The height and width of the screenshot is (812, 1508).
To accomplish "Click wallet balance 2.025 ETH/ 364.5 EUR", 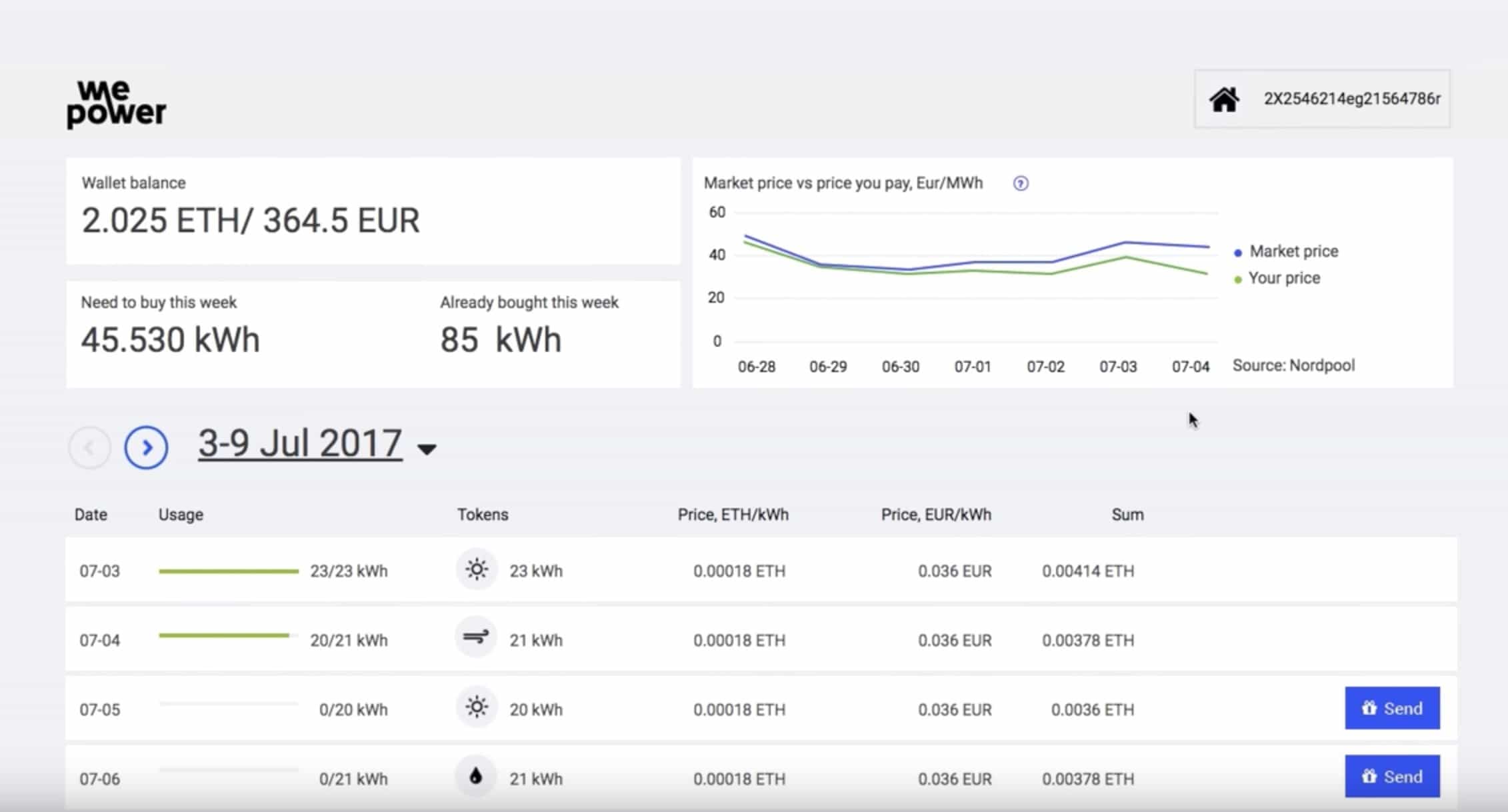I will 251,221.
